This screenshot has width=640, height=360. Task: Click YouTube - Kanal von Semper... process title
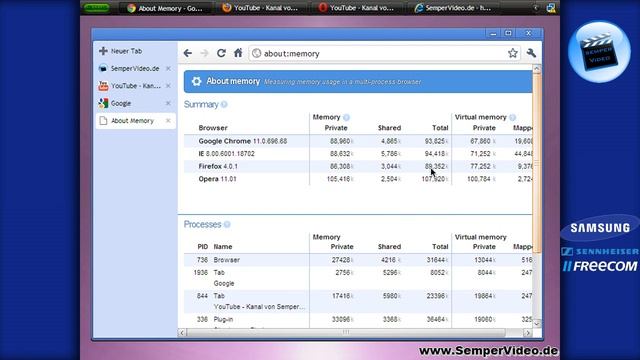coord(259,307)
